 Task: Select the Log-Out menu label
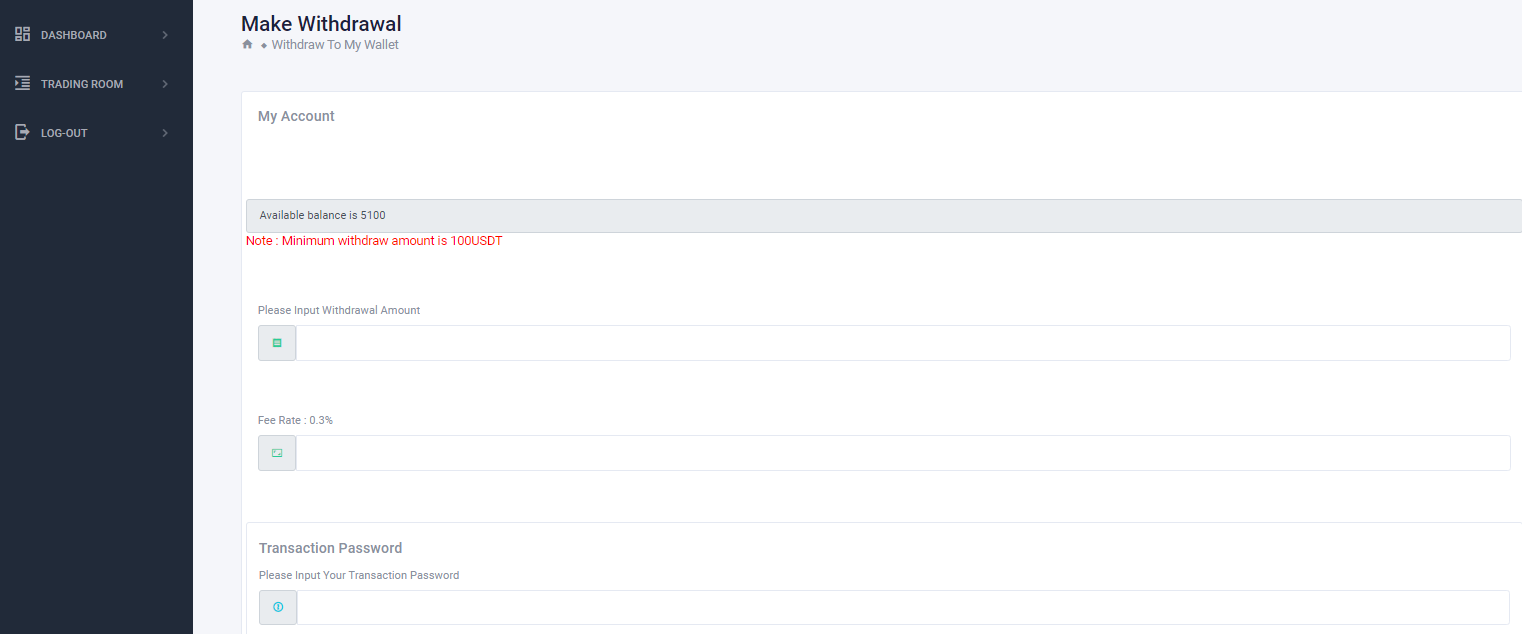64,133
